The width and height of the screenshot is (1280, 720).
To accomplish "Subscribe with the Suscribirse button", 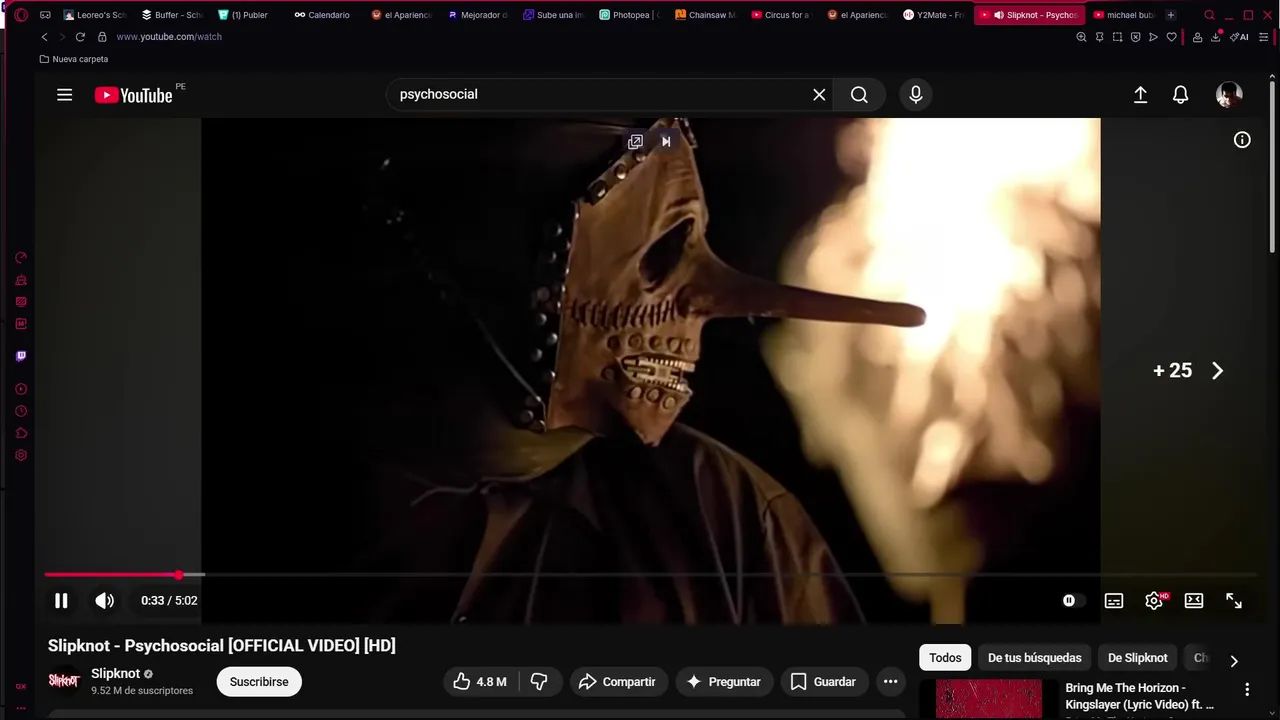I will click(259, 682).
